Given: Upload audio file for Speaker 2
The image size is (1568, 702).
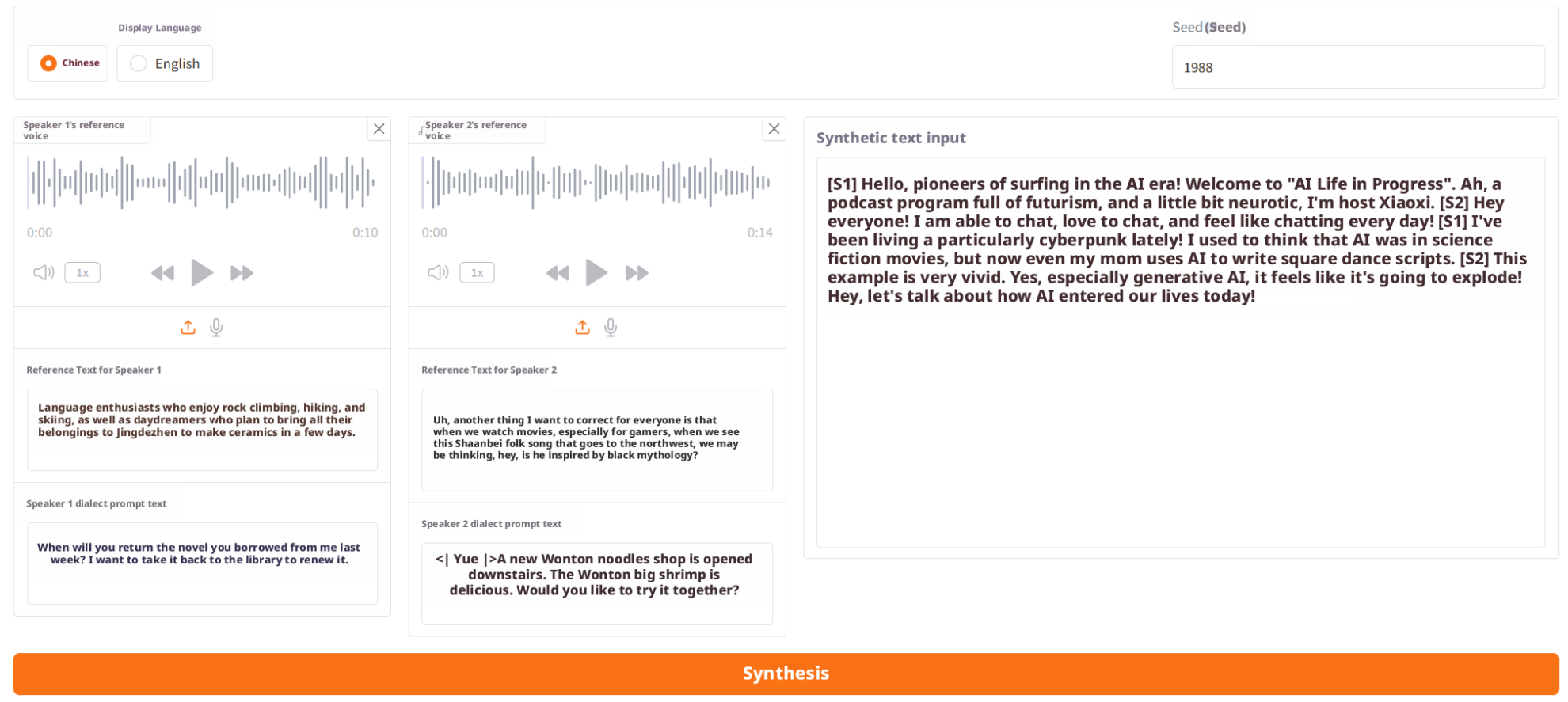Looking at the screenshot, I should pos(582,328).
